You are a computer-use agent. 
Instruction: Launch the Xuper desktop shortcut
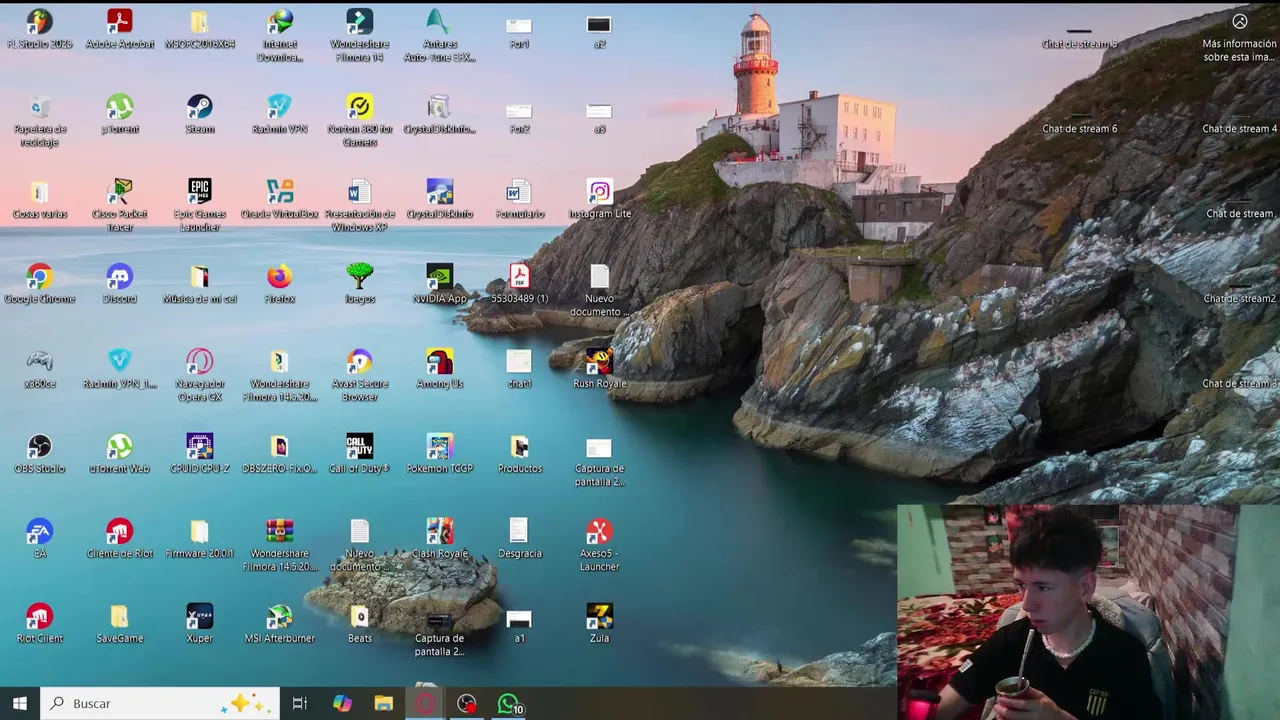[x=200, y=624]
